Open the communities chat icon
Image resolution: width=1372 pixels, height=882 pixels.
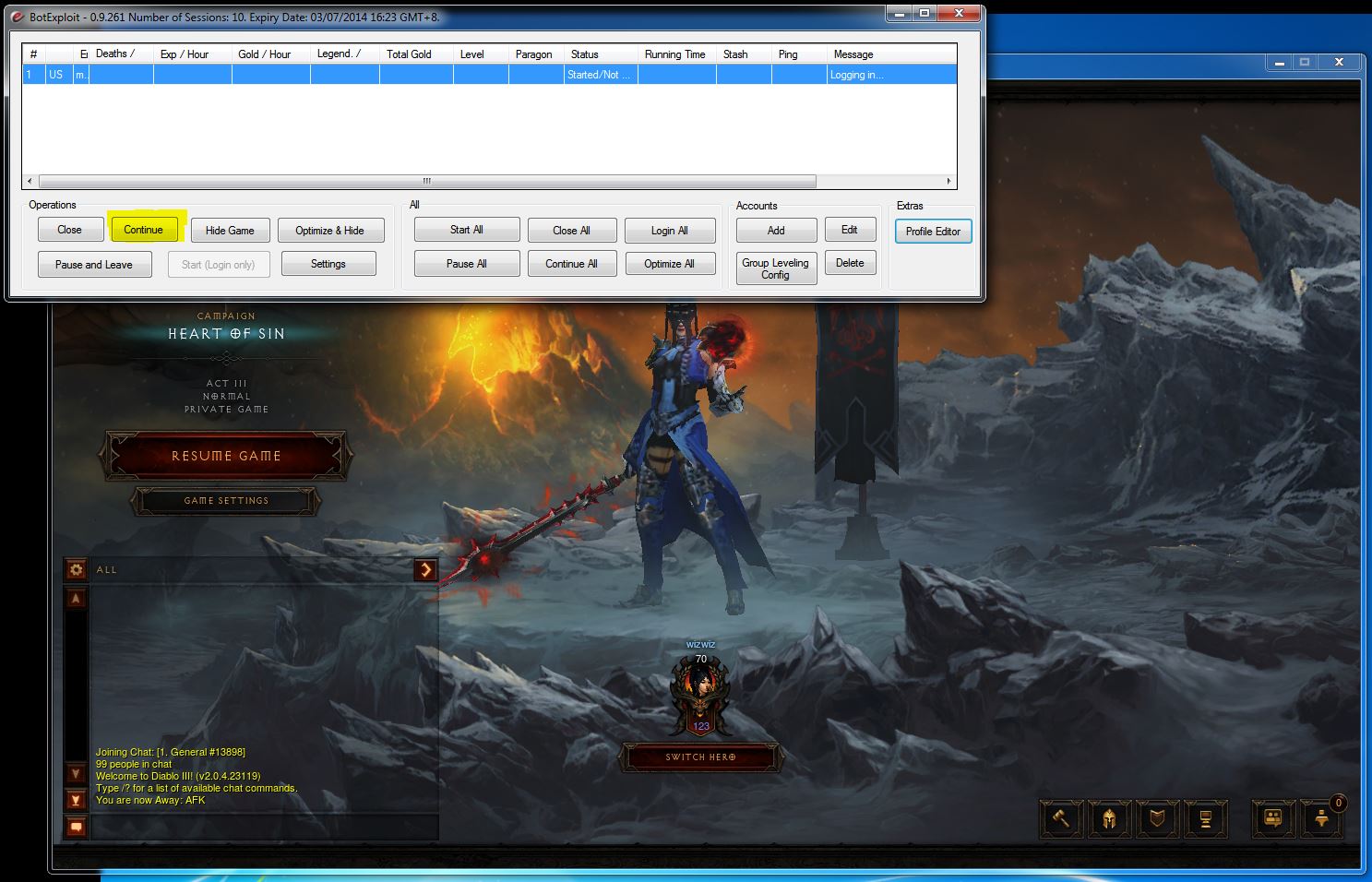[1273, 818]
